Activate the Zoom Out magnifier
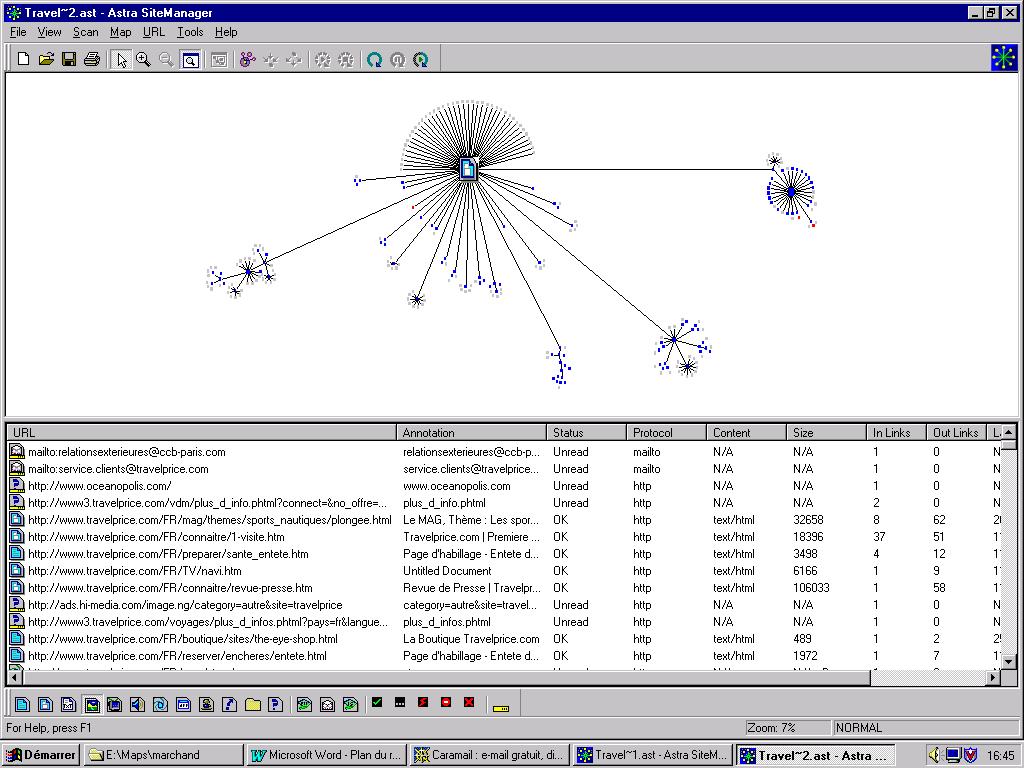 pyautogui.click(x=167, y=59)
